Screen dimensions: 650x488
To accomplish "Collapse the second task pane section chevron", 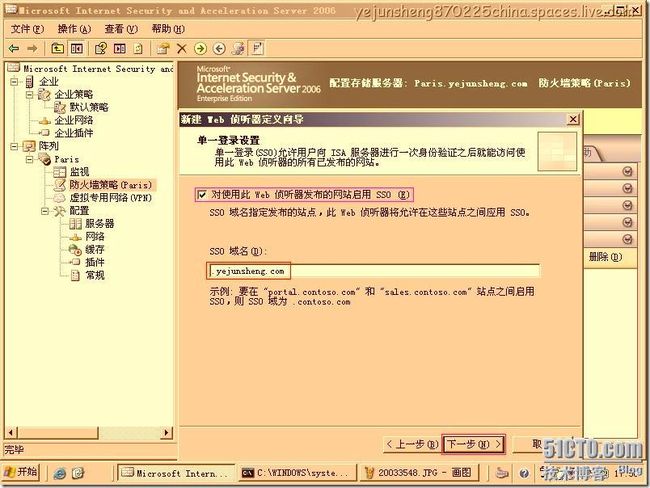I will click(628, 188).
